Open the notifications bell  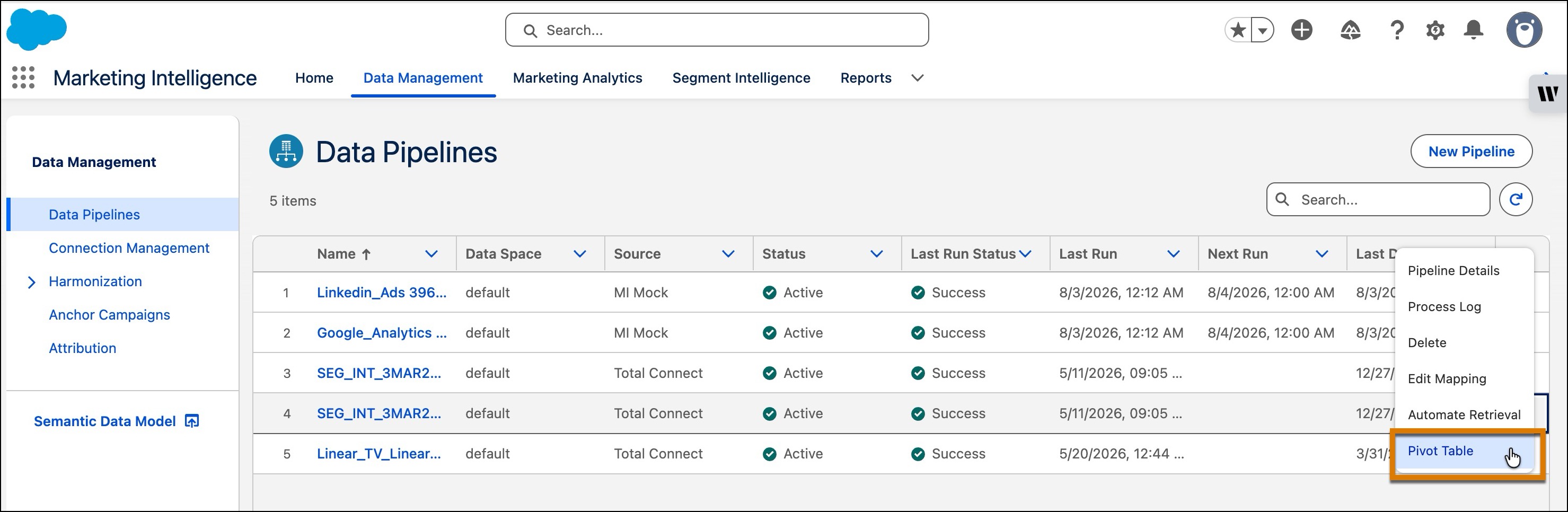[x=1473, y=30]
